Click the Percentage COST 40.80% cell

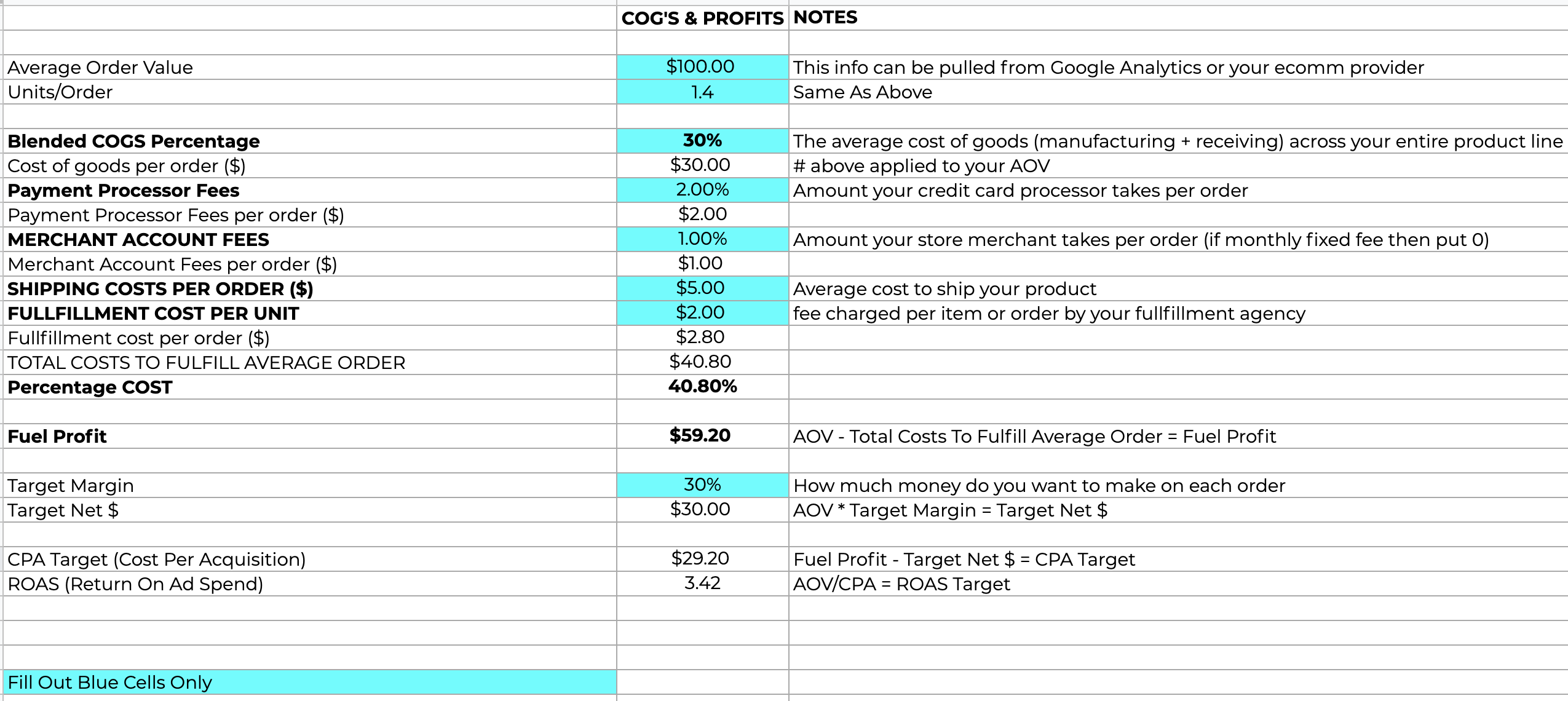702,386
